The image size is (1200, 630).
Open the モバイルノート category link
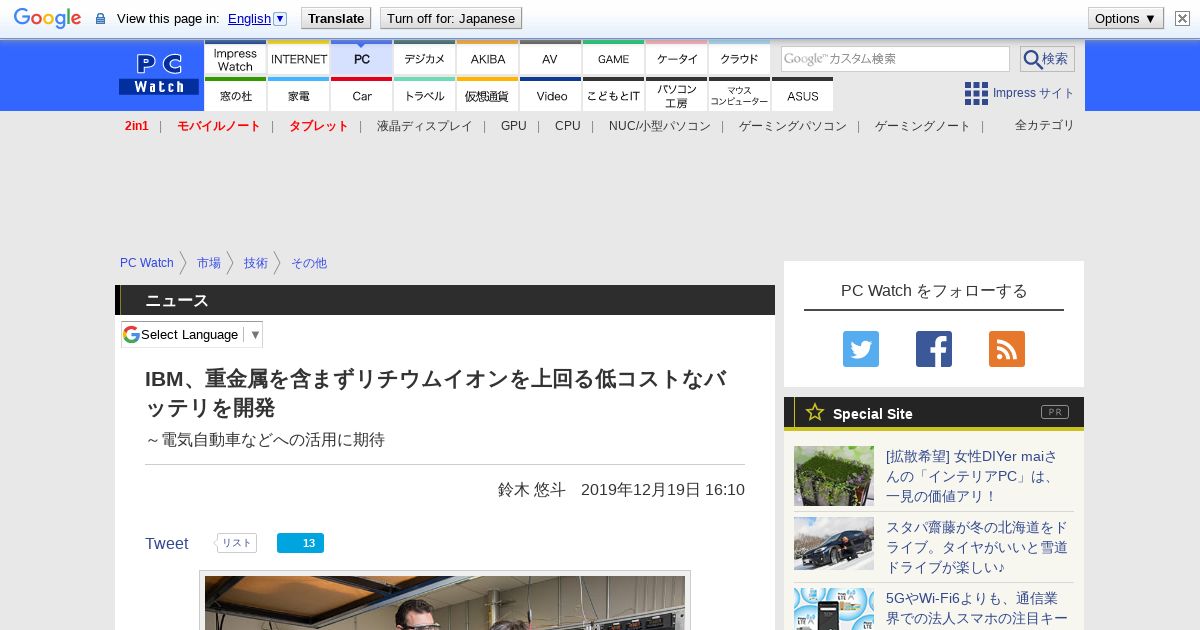coord(219,126)
